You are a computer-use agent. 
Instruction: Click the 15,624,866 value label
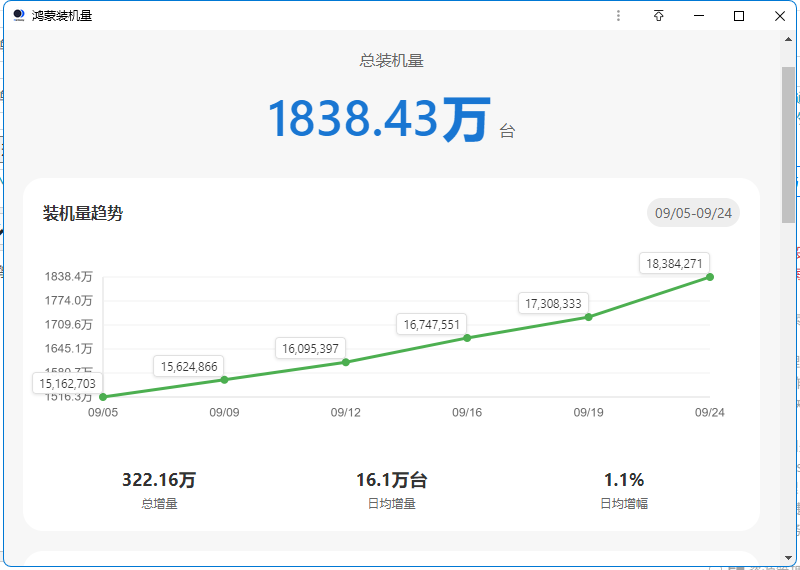(x=189, y=366)
